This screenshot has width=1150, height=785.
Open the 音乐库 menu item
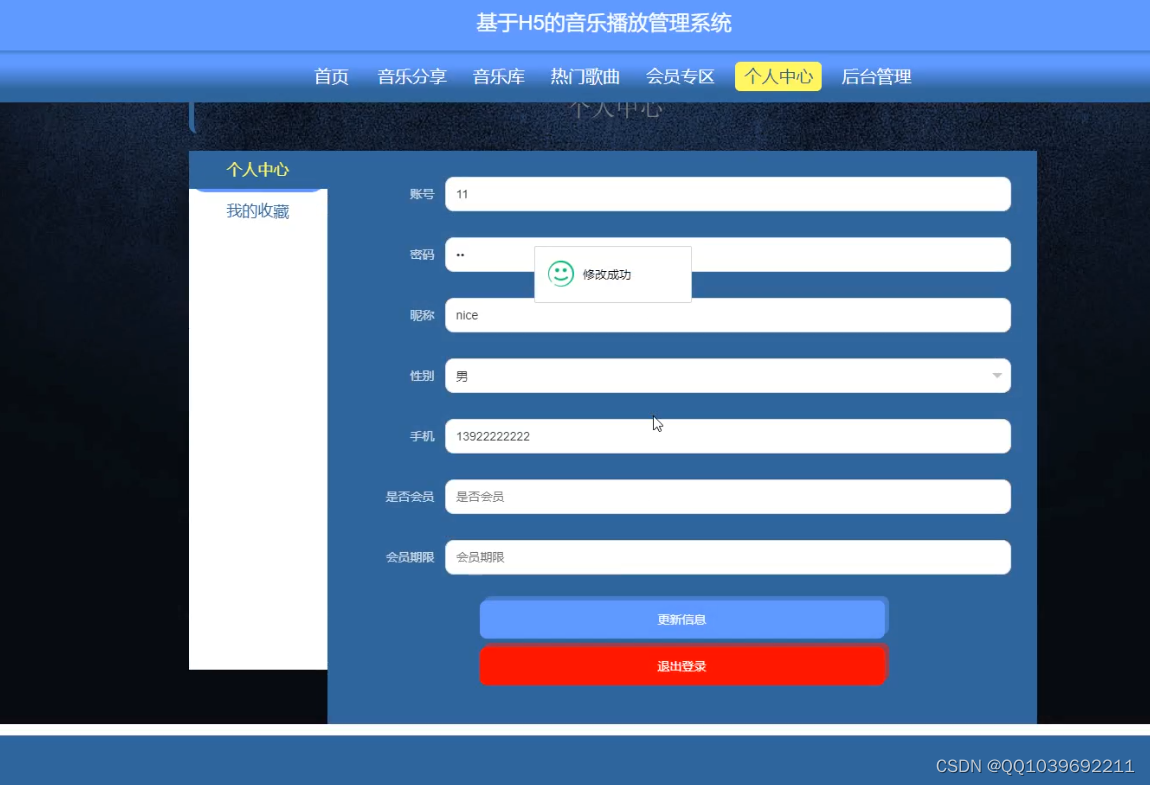[x=499, y=76]
